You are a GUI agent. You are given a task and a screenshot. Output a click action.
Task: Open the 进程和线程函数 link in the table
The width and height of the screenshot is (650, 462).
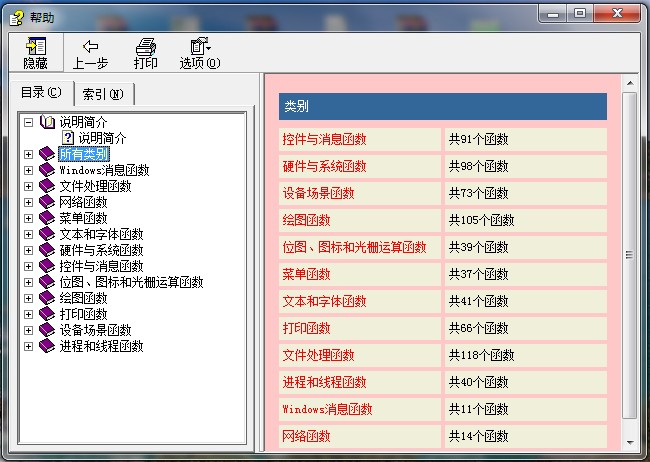[x=324, y=382]
